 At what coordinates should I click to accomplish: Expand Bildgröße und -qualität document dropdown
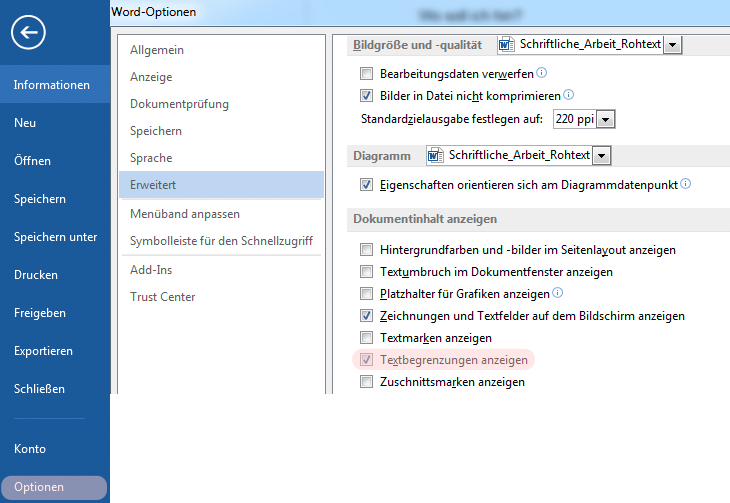click(x=672, y=45)
